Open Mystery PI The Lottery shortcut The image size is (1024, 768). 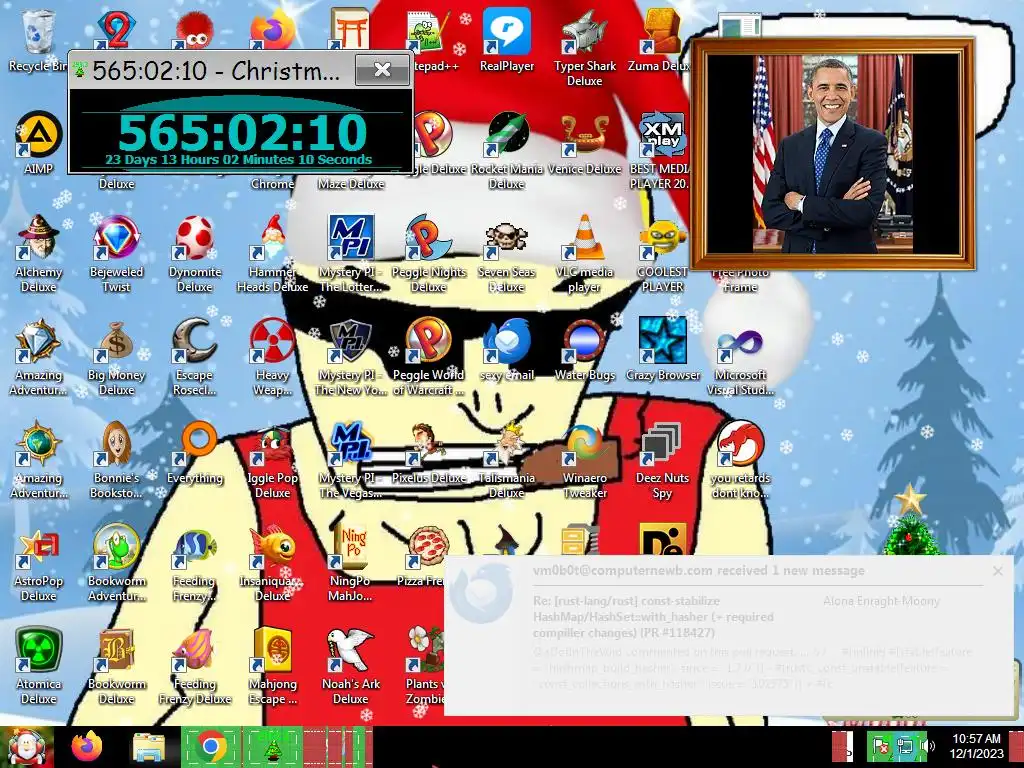pyautogui.click(x=351, y=255)
